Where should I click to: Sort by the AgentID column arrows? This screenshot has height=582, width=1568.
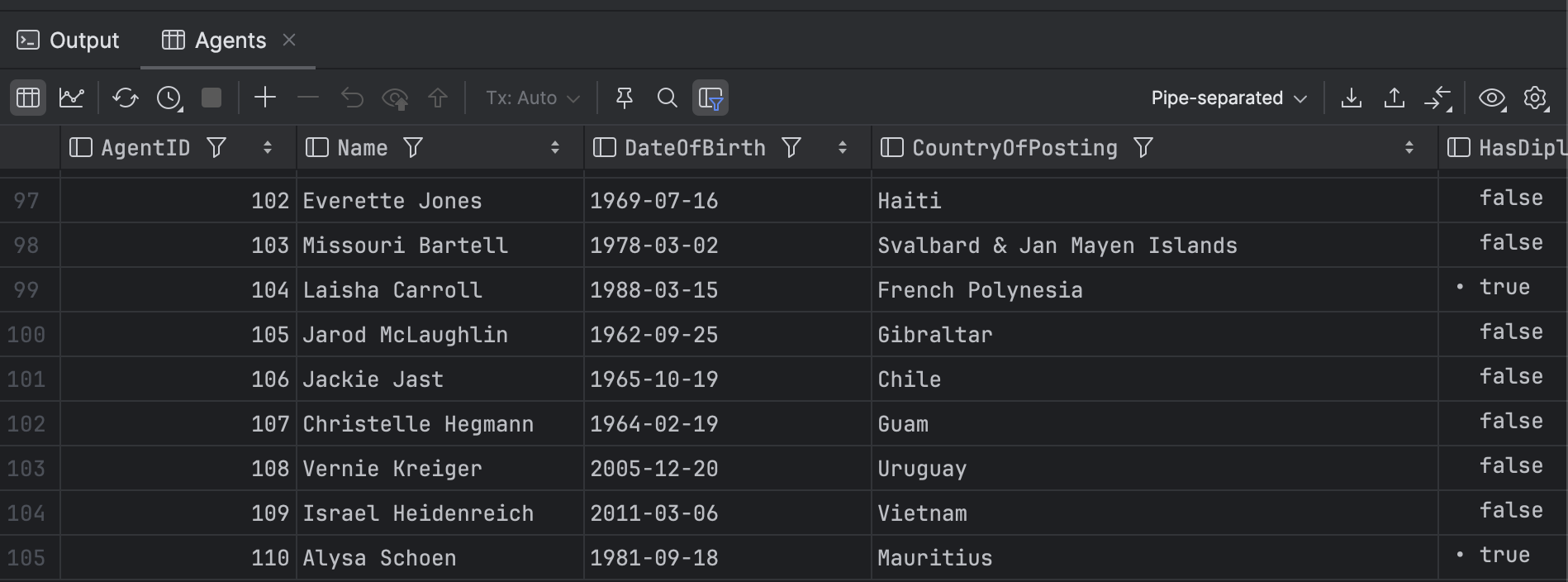268,148
